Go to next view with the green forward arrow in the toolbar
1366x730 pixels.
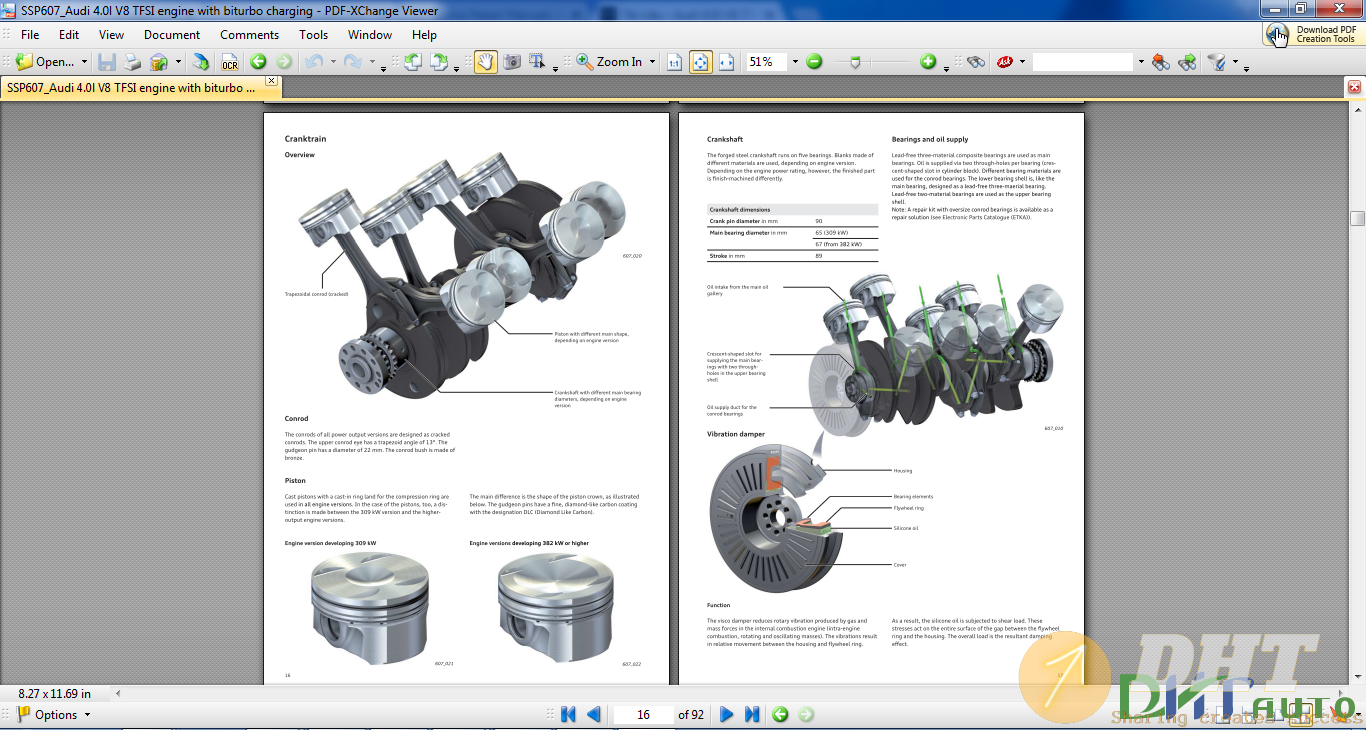(284, 62)
